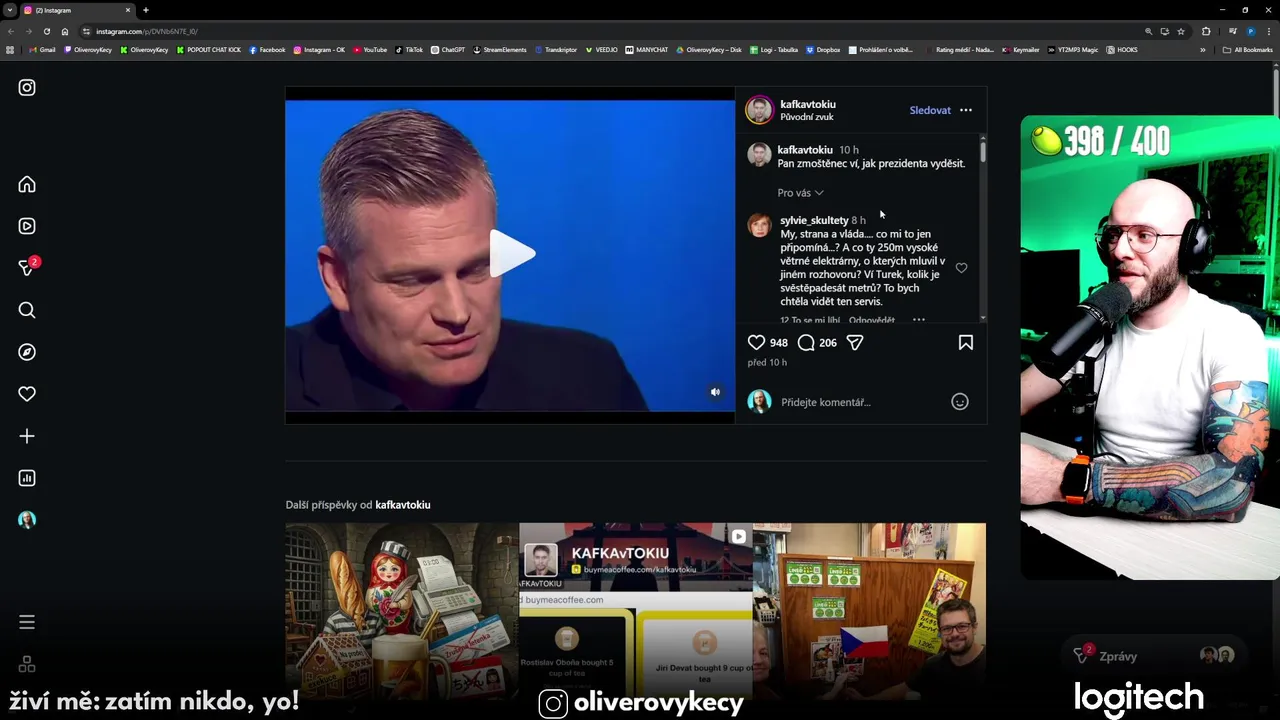Like the post with 948 likes

(757, 342)
